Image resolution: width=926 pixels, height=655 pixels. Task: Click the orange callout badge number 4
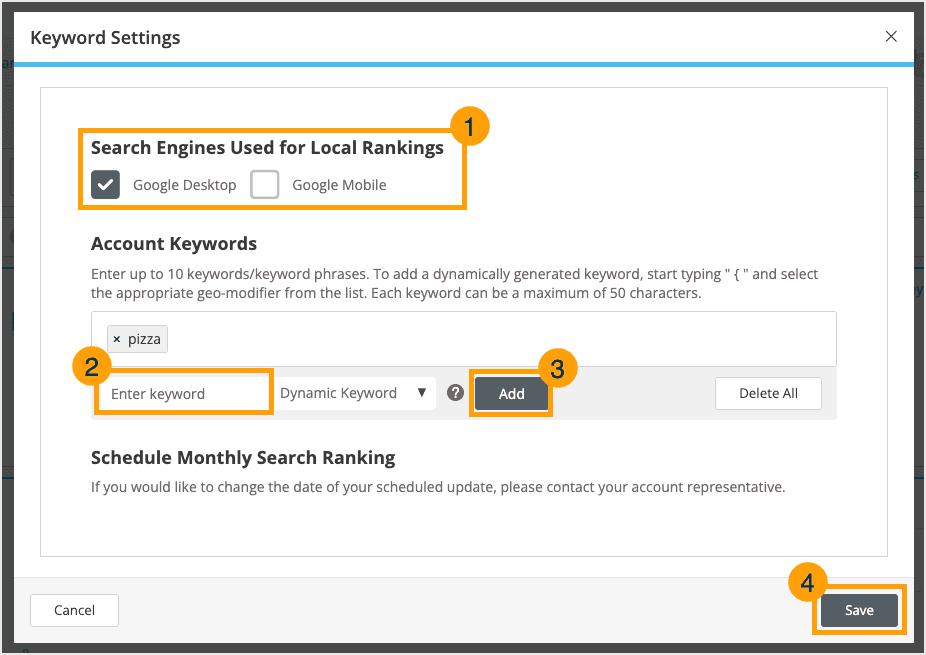click(x=806, y=583)
